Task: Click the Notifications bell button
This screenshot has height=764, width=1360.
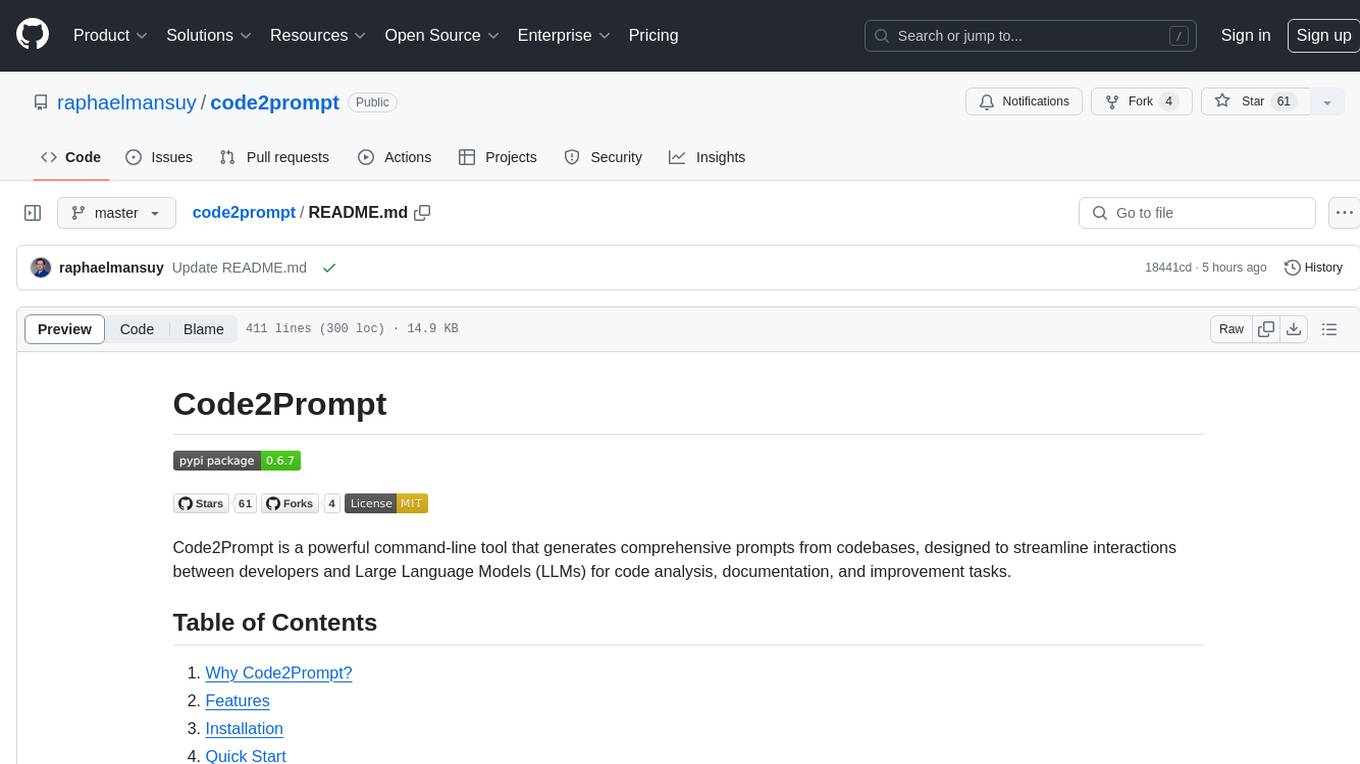Action: (1024, 102)
